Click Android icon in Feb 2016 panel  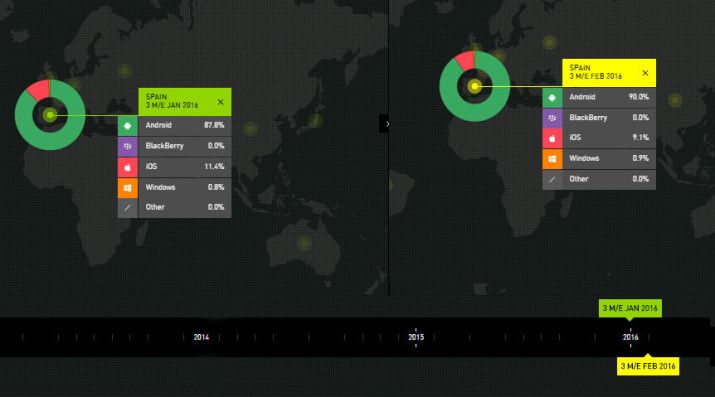pos(552,98)
